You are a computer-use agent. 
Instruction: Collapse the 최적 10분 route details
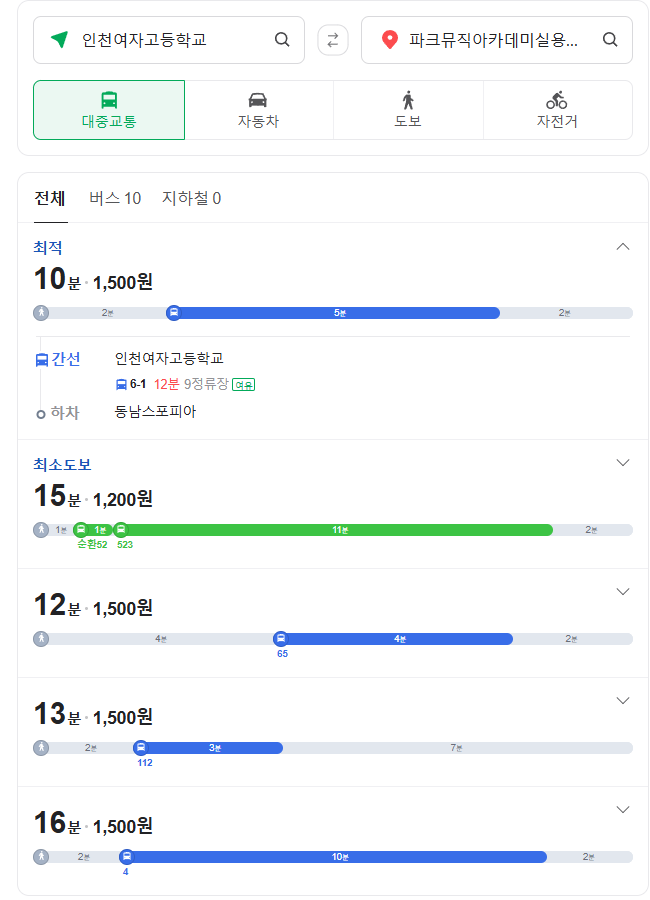point(623,247)
